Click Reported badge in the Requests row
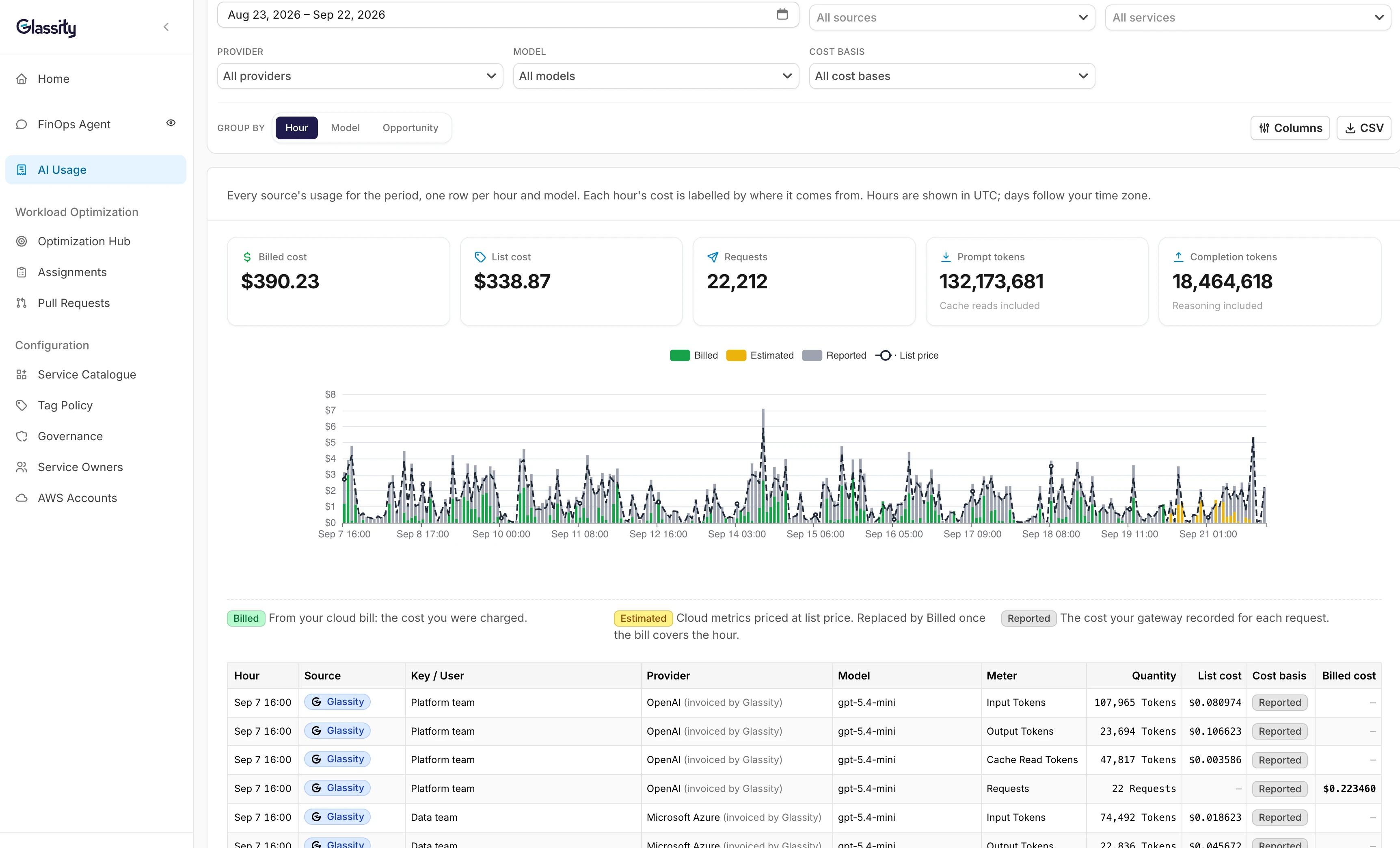The image size is (1400, 848). tap(1279, 789)
